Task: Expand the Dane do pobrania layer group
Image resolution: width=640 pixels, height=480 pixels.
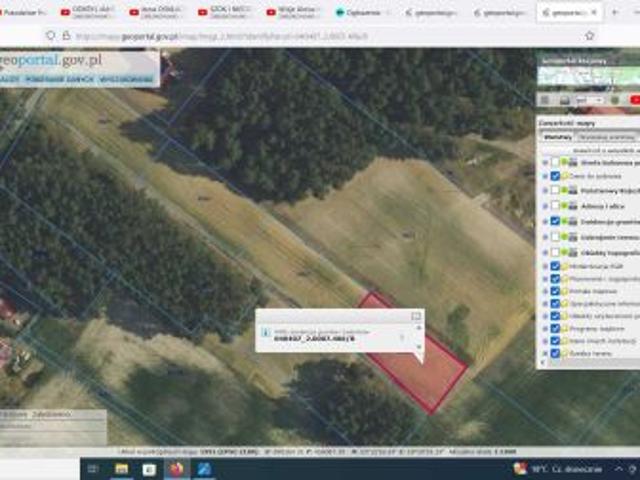Action: (x=545, y=176)
